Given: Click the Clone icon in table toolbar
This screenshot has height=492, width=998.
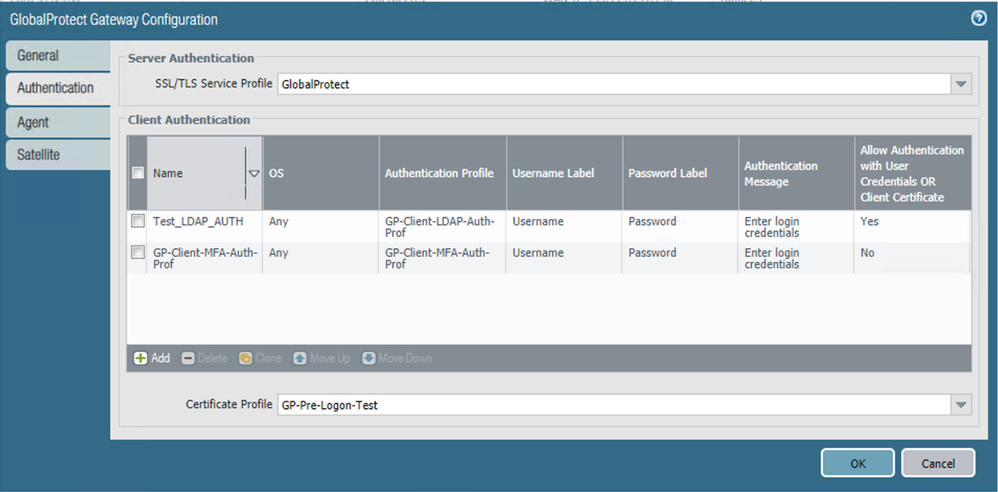Looking at the screenshot, I should [x=245, y=358].
